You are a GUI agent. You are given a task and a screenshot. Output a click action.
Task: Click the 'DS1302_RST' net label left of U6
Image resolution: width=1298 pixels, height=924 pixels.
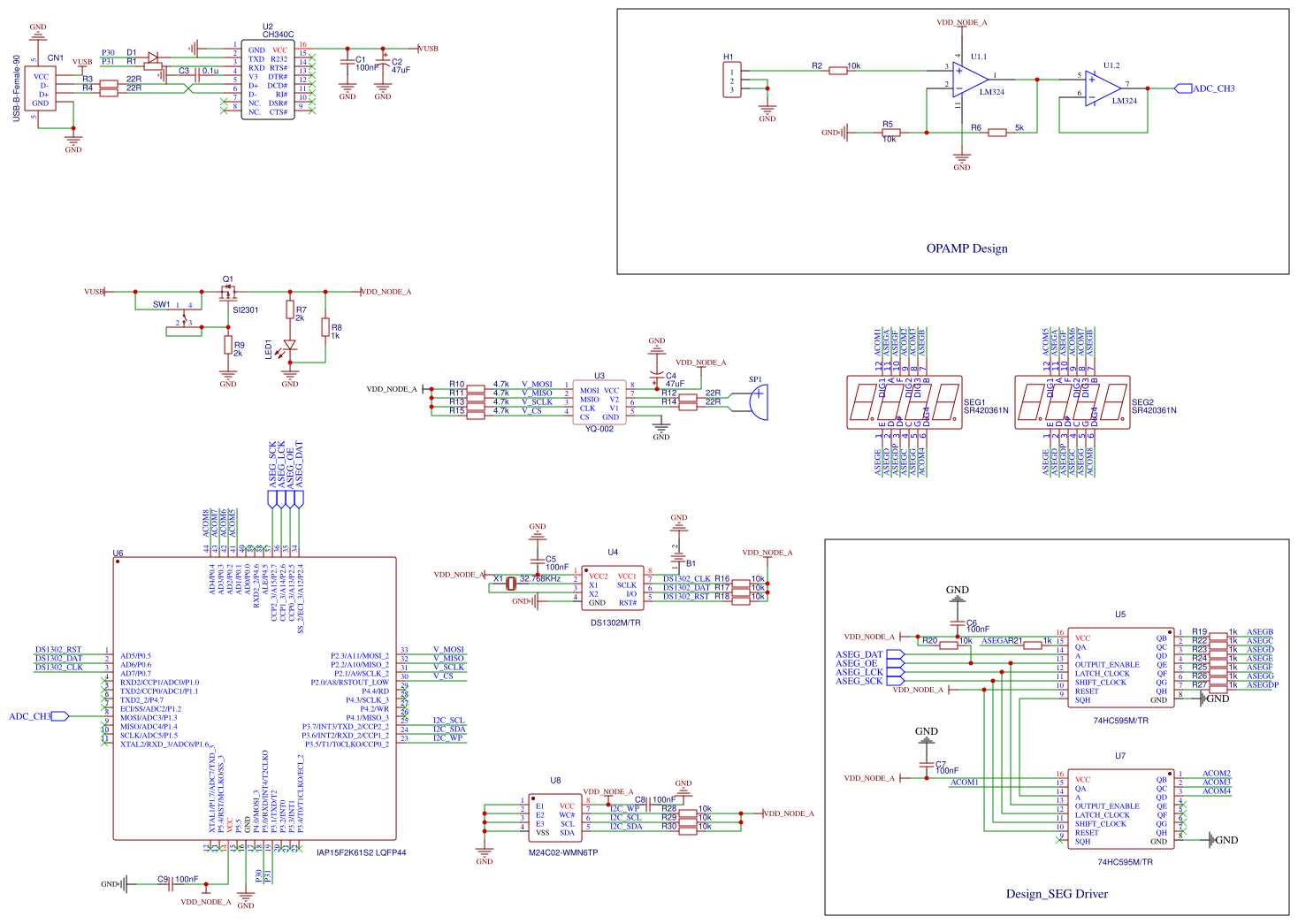[58, 650]
